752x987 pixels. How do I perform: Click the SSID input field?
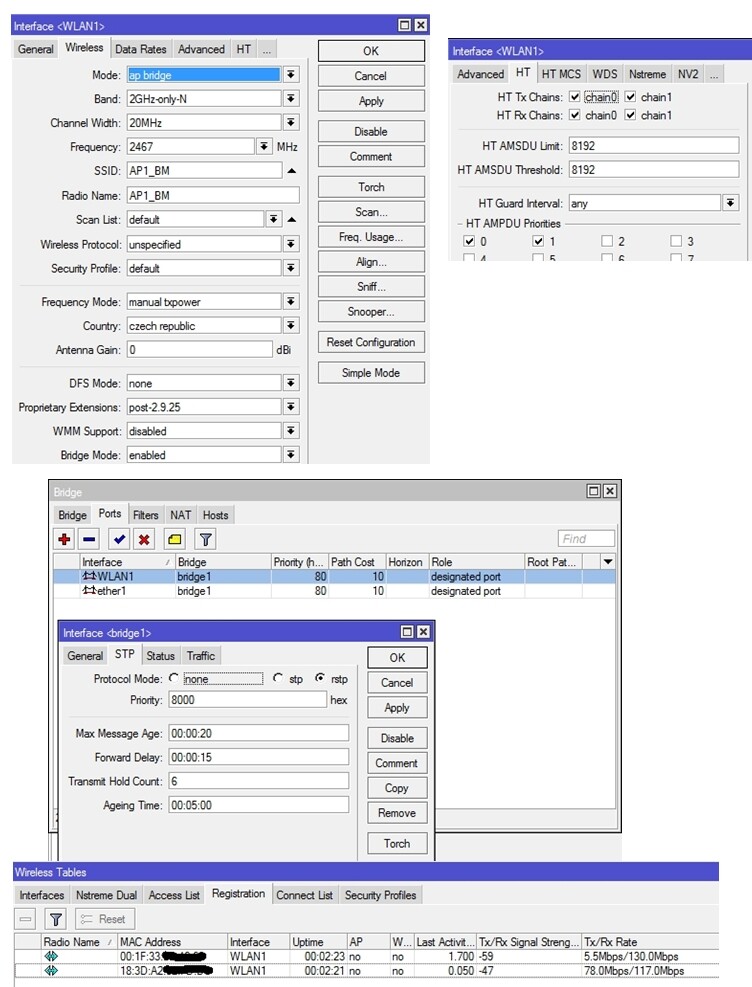click(204, 171)
